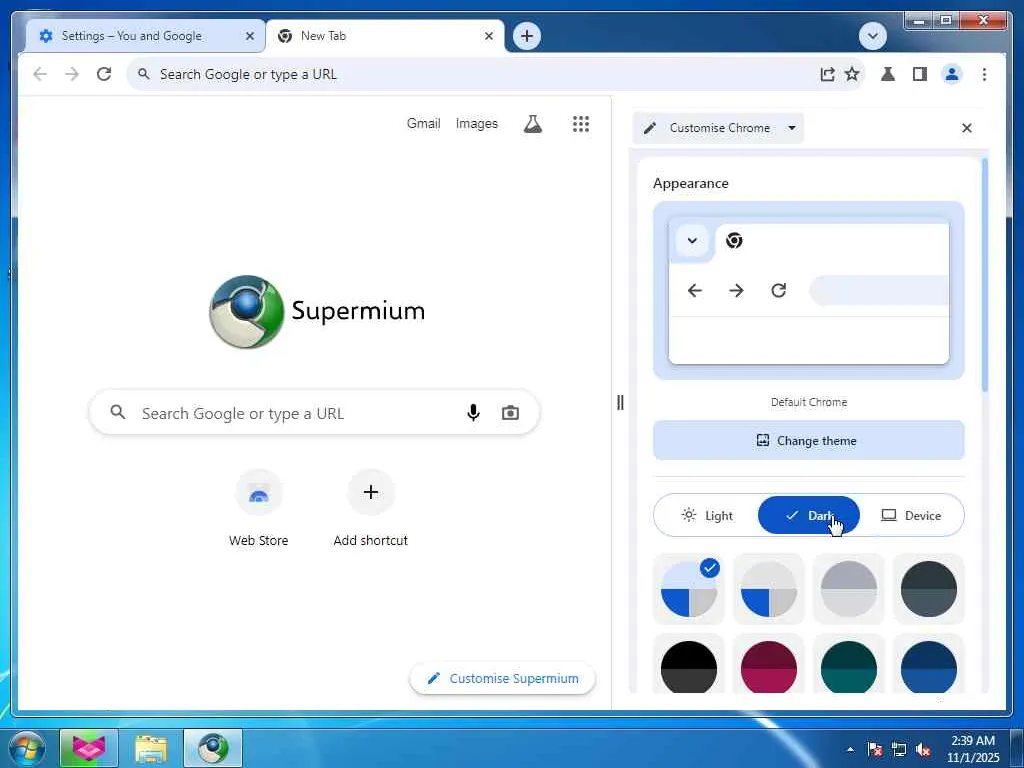1024x768 pixels.
Task: Open the three-dot browser menu
Action: point(984,74)
